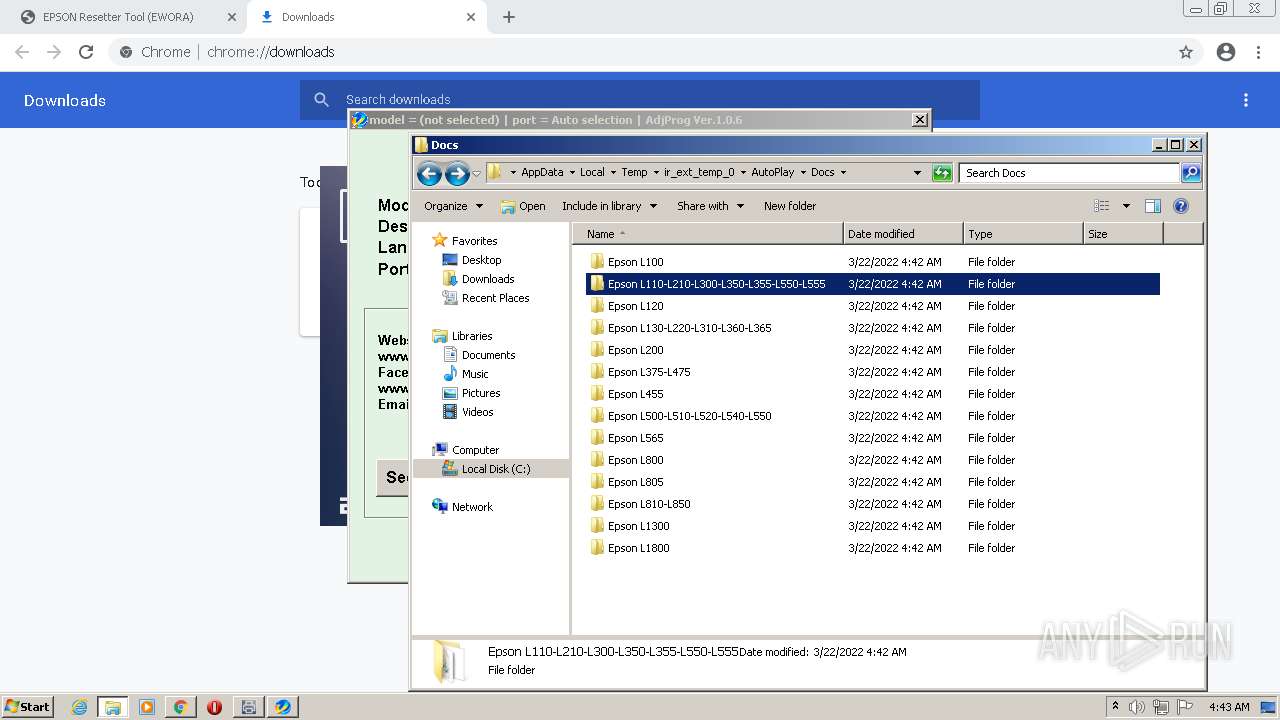Open the view options dropdown arrow
This screenshot has width=1280, height=720.
1126,206
